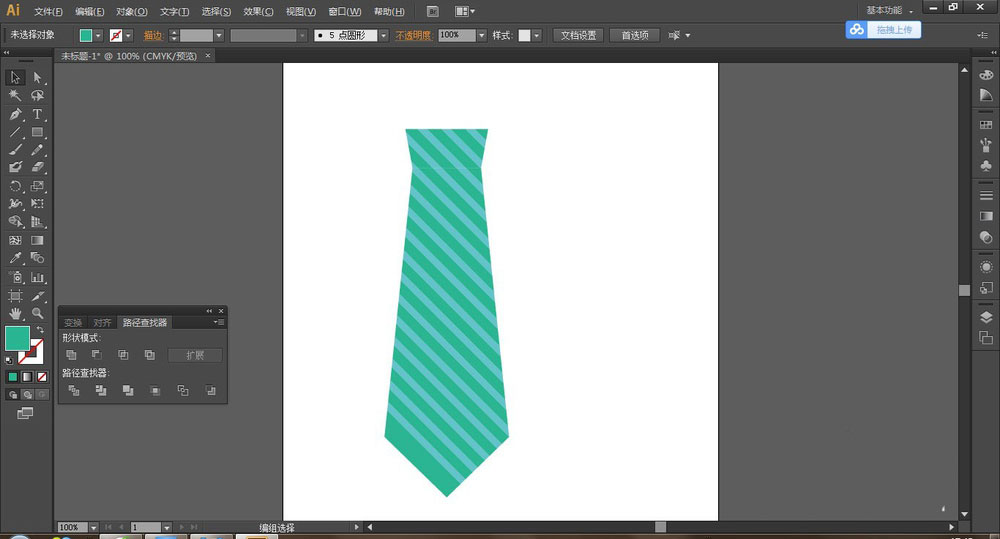Open the Bridge (Br) icon
The height and width of the screenshot is (539, 1000).
[432, 12]
